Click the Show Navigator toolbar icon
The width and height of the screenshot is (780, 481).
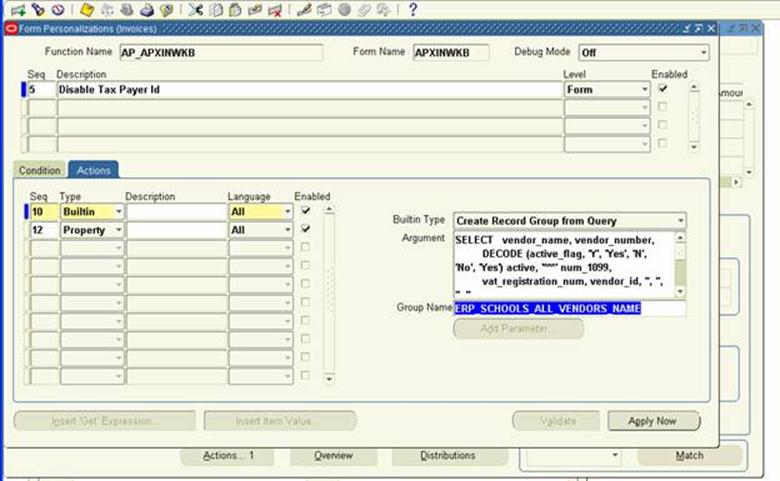pos(58,9)
